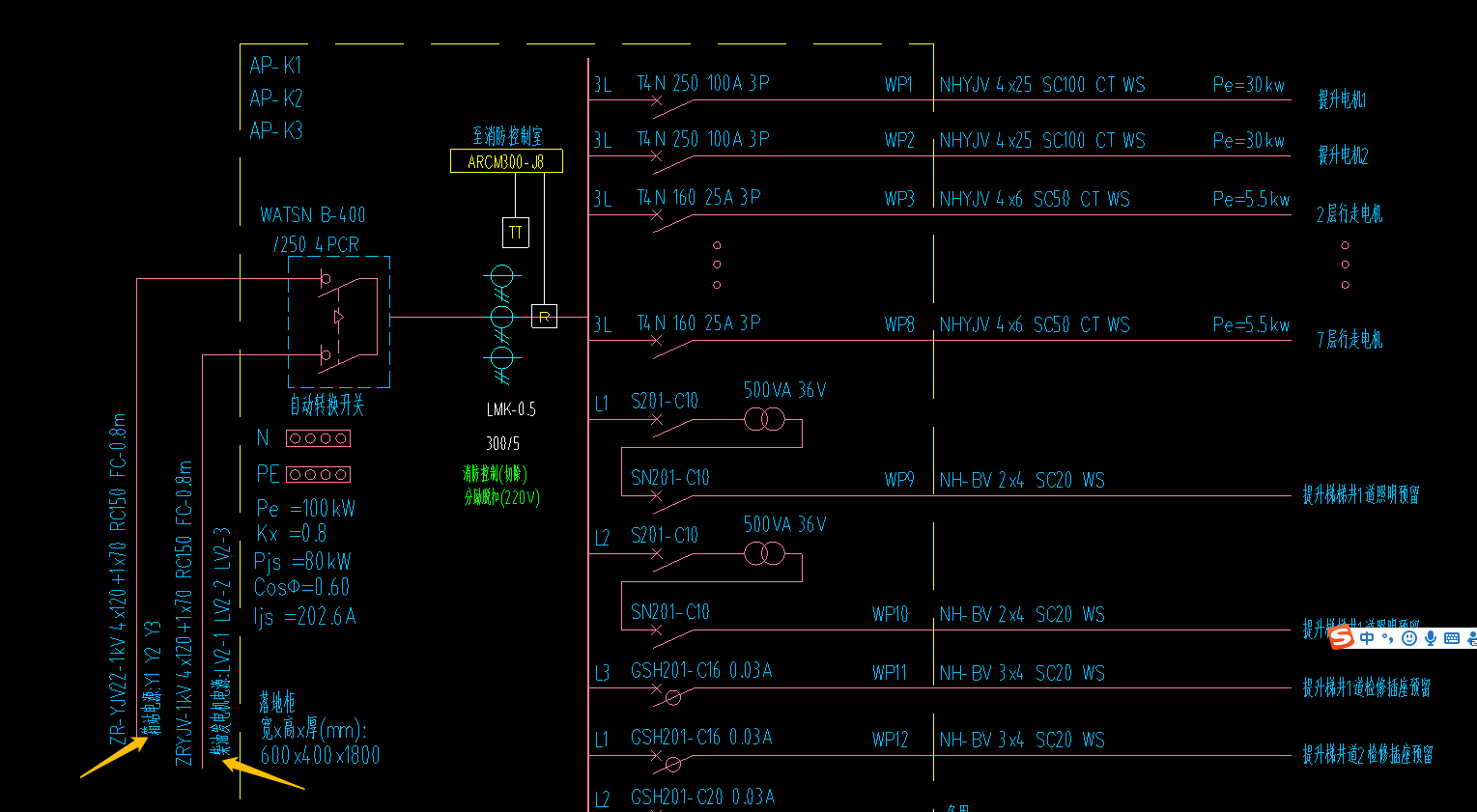Open the soft keyboard icon
The width and height of the screenshot is (1477, 812).
pyautogui.click(x=1451, y=638)
